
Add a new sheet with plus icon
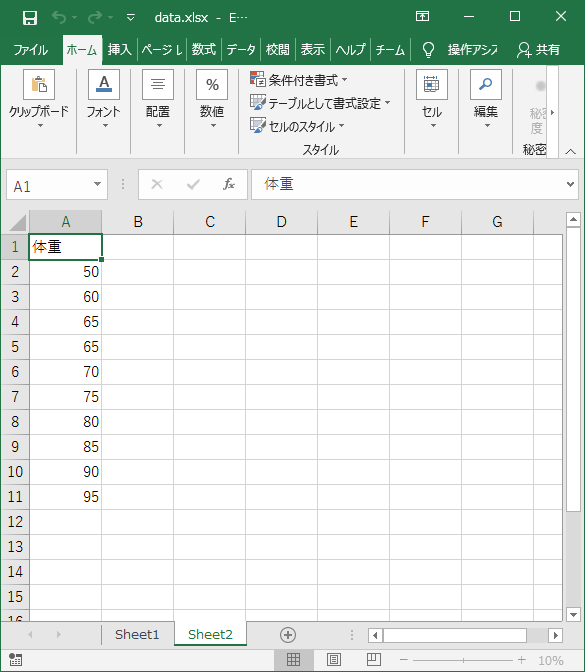288,635
